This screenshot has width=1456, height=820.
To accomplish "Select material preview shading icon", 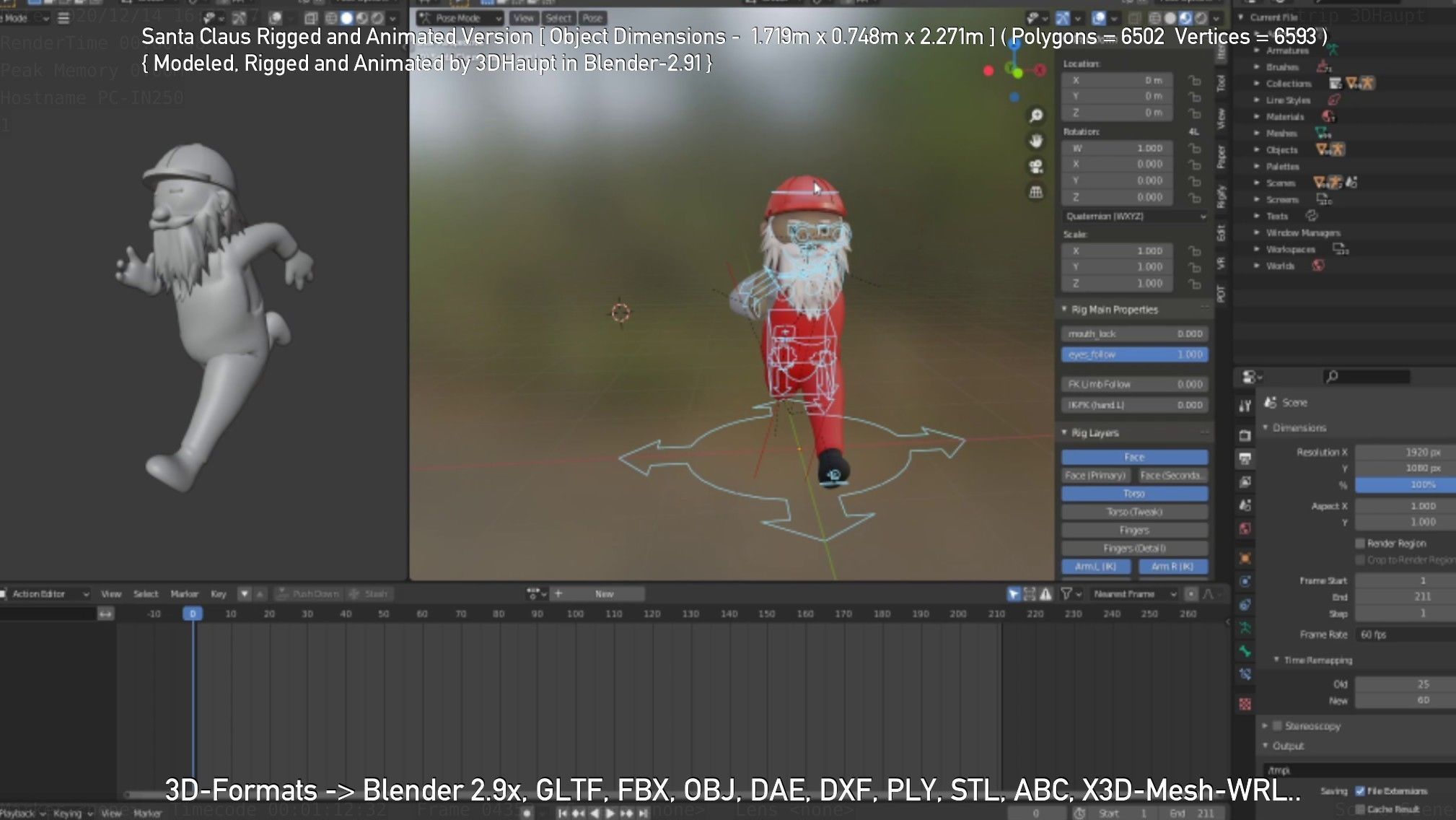I will (x=1185, y=18).
